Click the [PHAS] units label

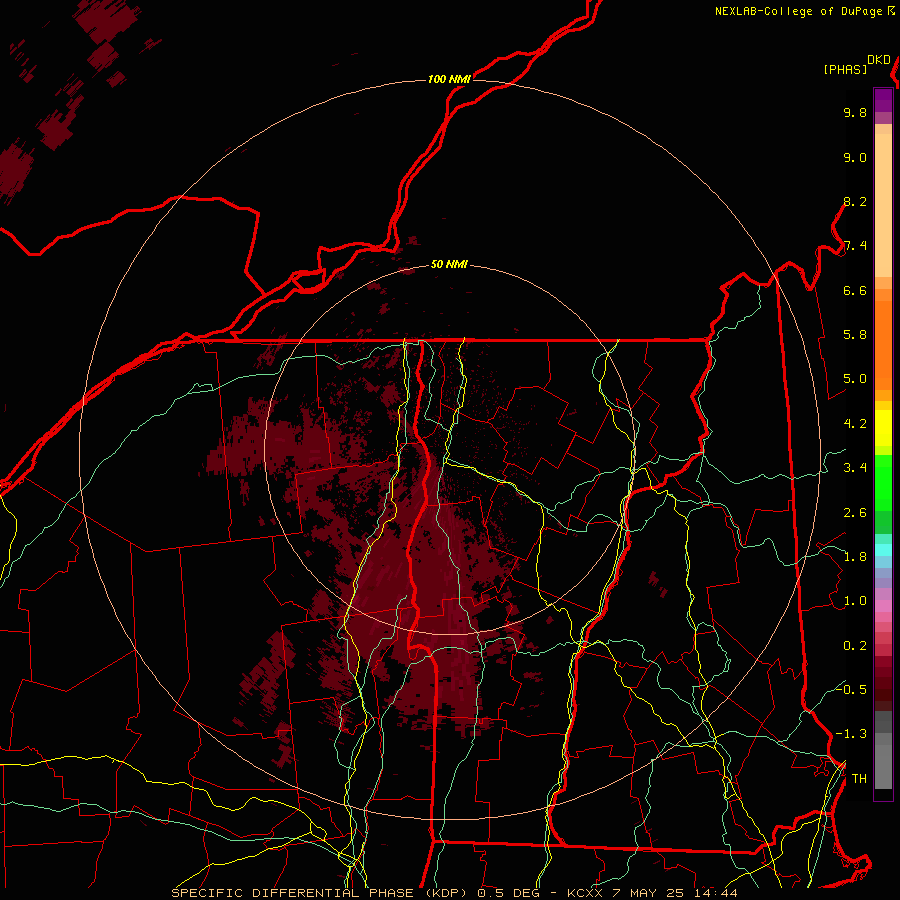845,69
